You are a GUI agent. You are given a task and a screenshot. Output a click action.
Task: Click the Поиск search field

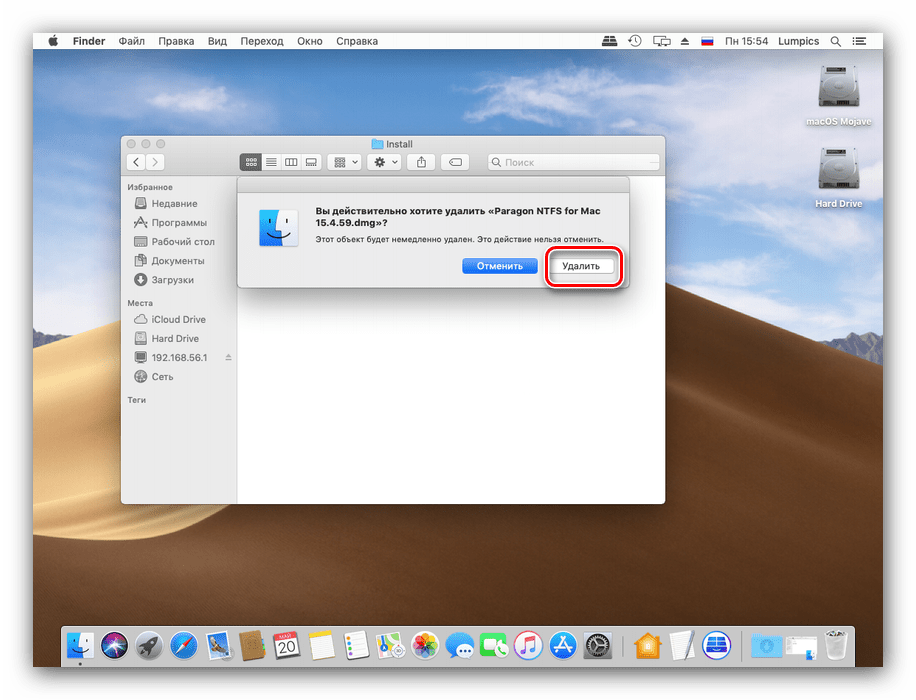coord(574,162)
